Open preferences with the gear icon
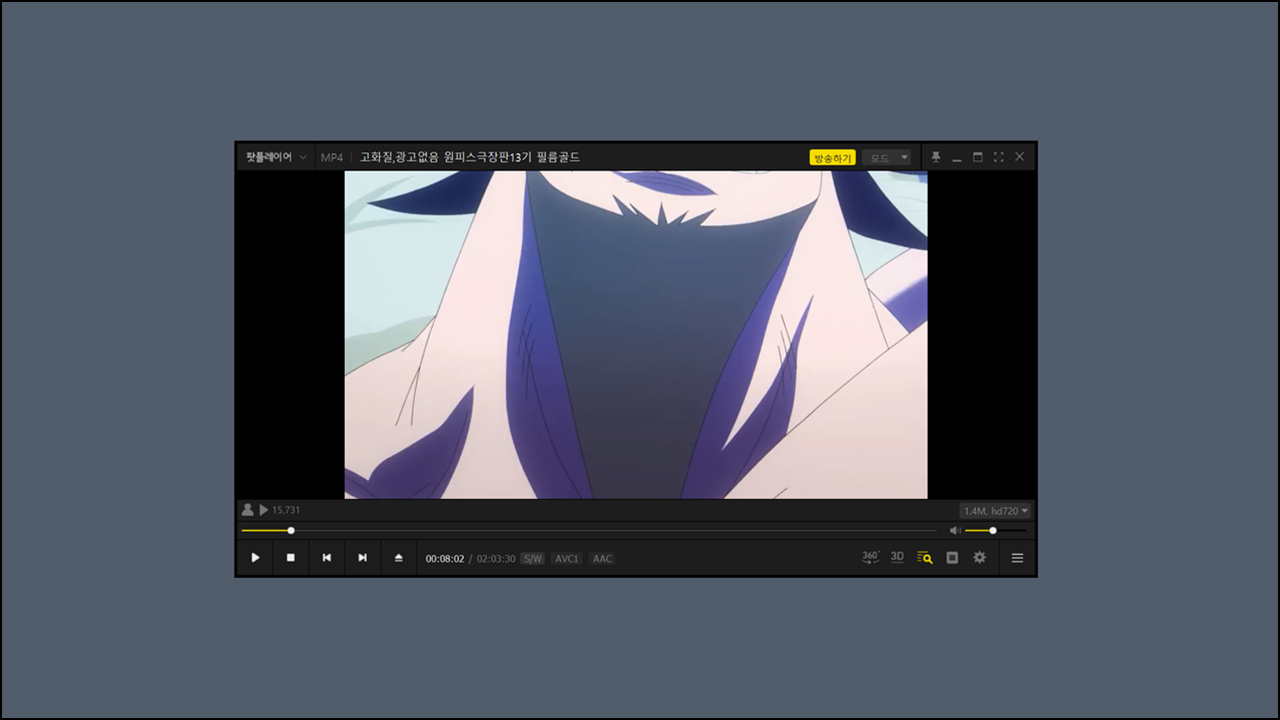1280x720 pixels. (x=980, y=558)
